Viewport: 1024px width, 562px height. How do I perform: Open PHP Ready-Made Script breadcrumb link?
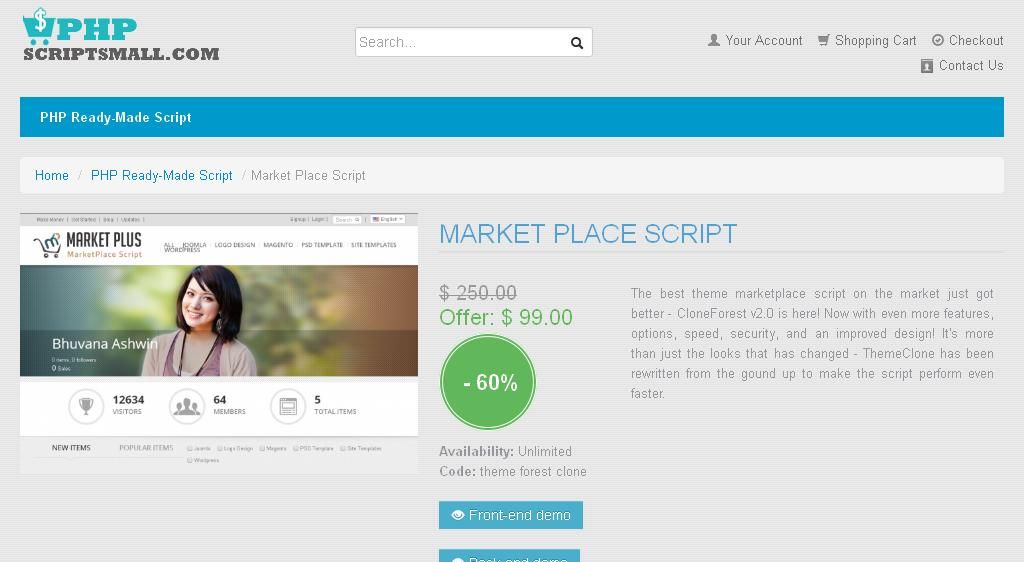161,176
